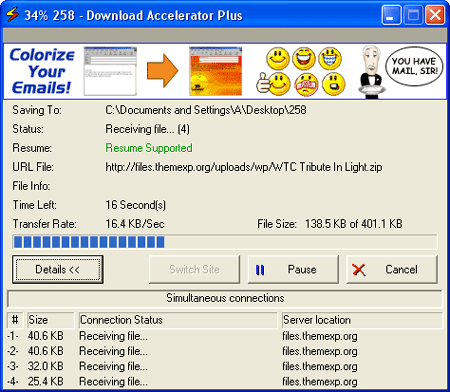Click the blue download progress bar

click(x=225, y=242)
